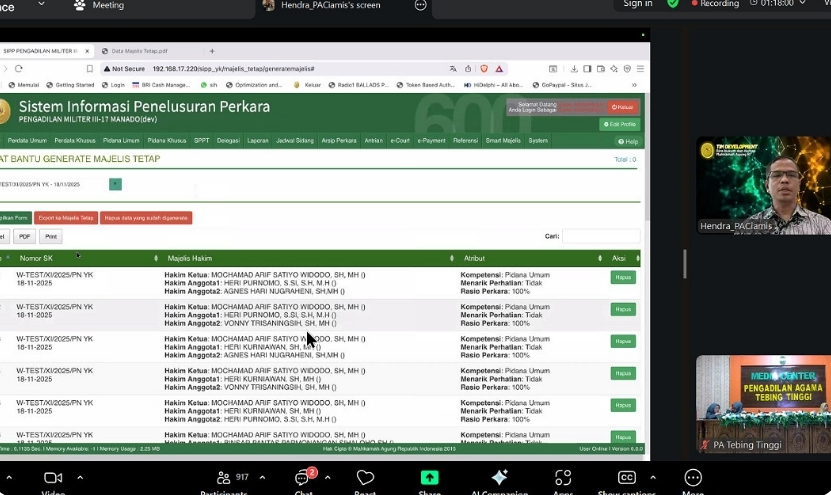
Task: Expand the Video options arrow
Action: 79,477
